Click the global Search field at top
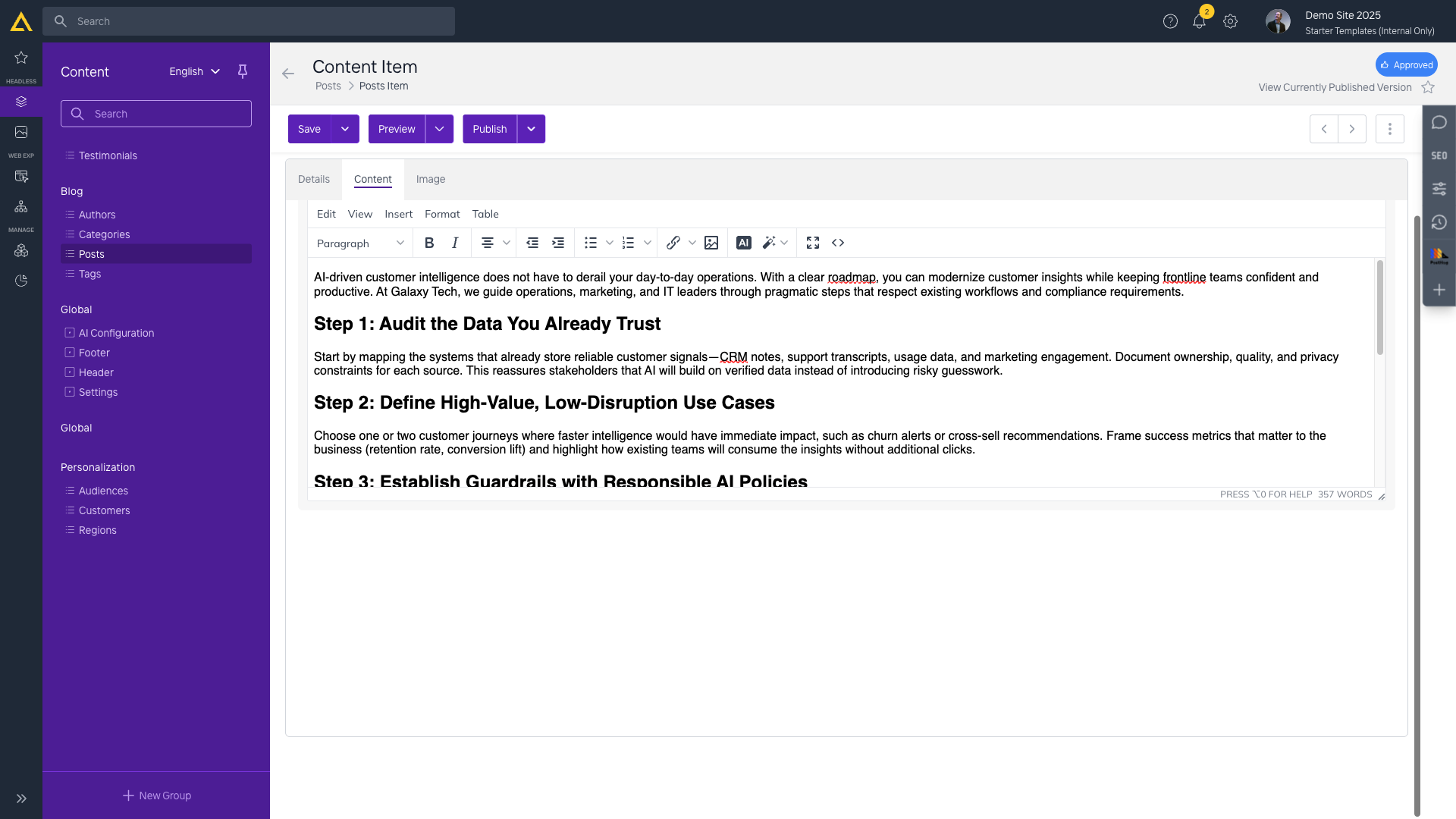The image size is (1456, 819). point(249,21)
